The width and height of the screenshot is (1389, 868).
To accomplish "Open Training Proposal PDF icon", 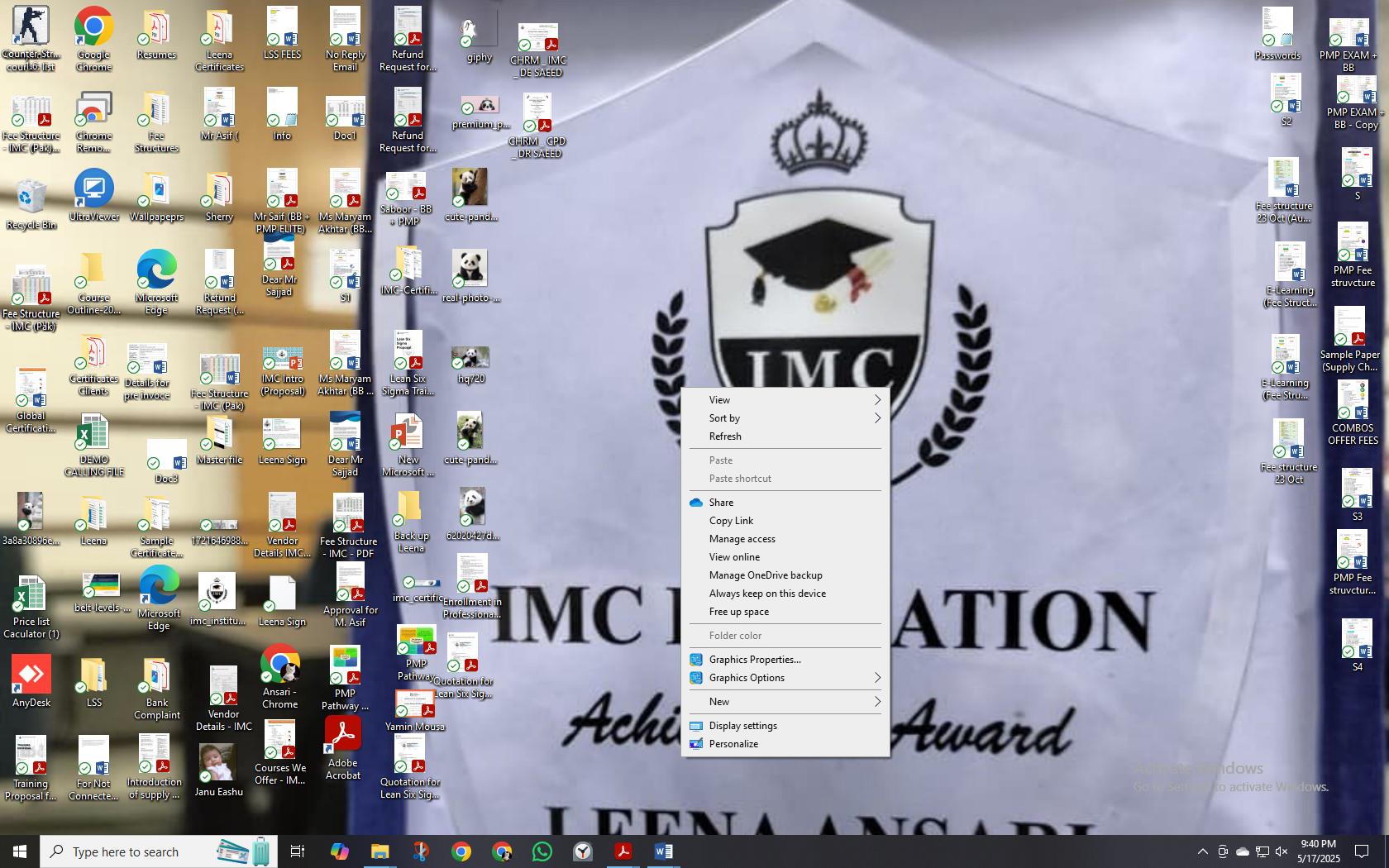I will 31,769.
